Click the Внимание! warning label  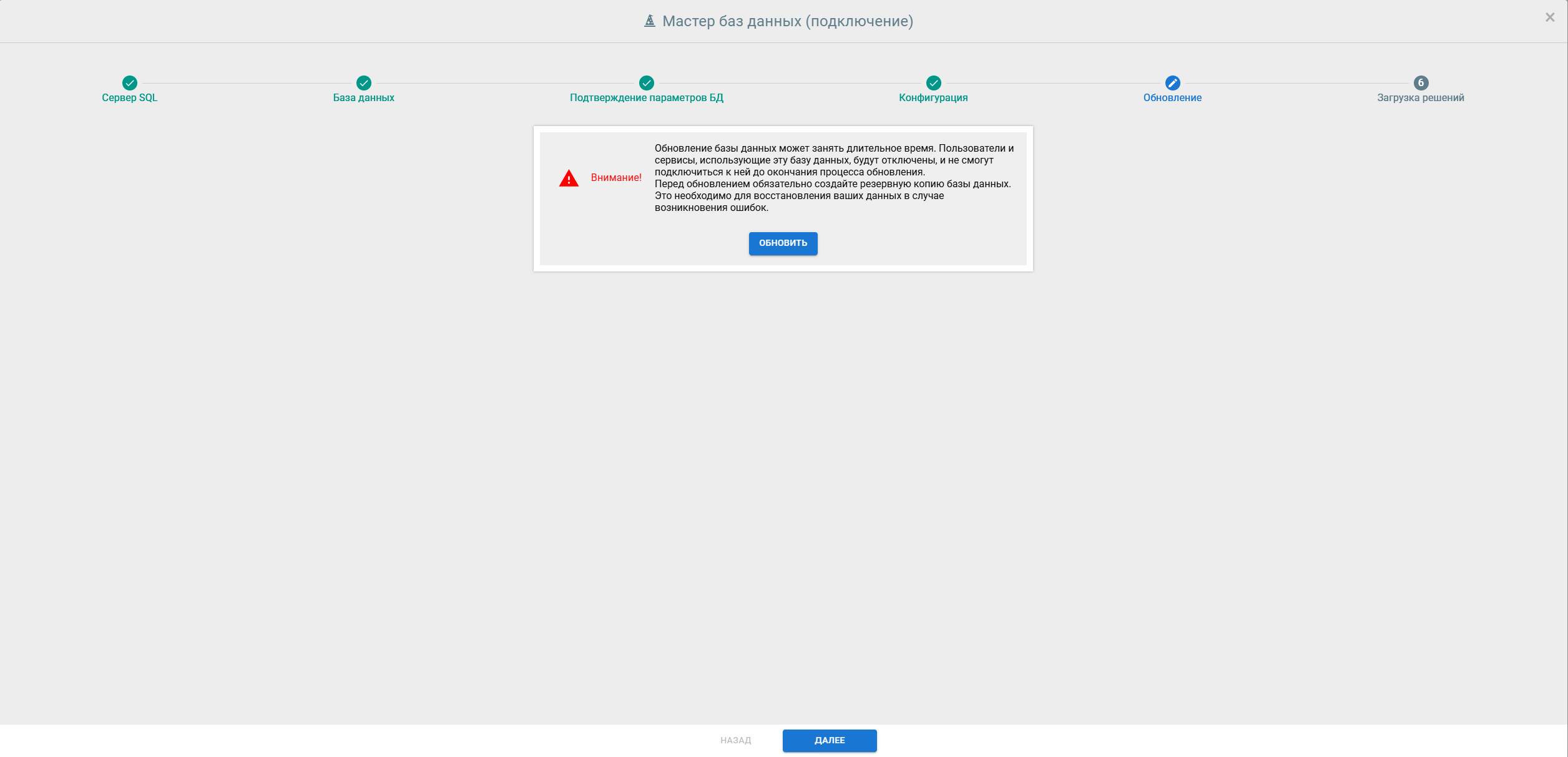[x=617, y=178]
